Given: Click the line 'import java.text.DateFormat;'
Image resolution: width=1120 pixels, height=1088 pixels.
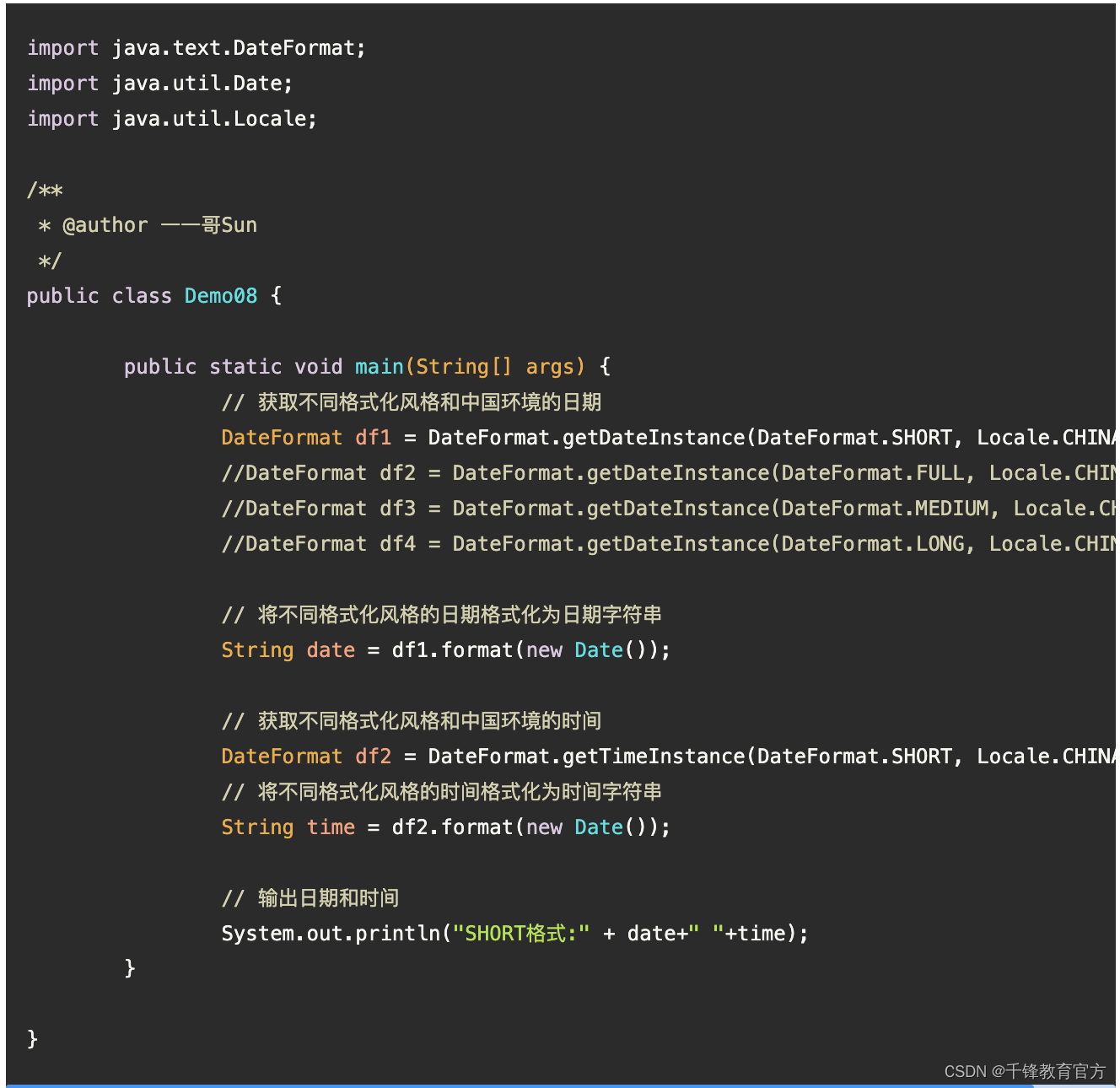Looking at the screenshot, I should [197, 48].
